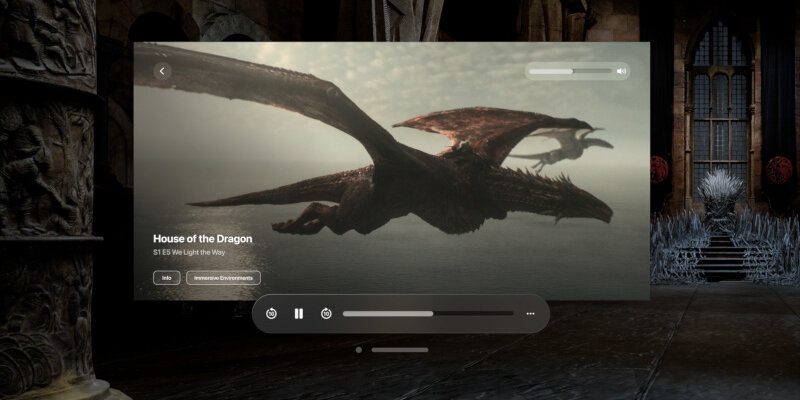Grab the window bar below the player

point(399,350)
